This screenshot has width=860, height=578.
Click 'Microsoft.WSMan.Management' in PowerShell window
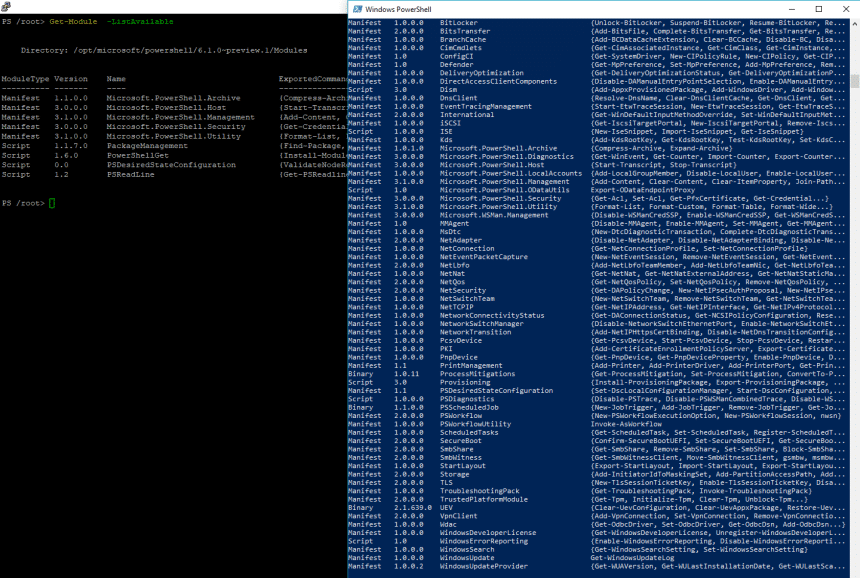point(494,215)
